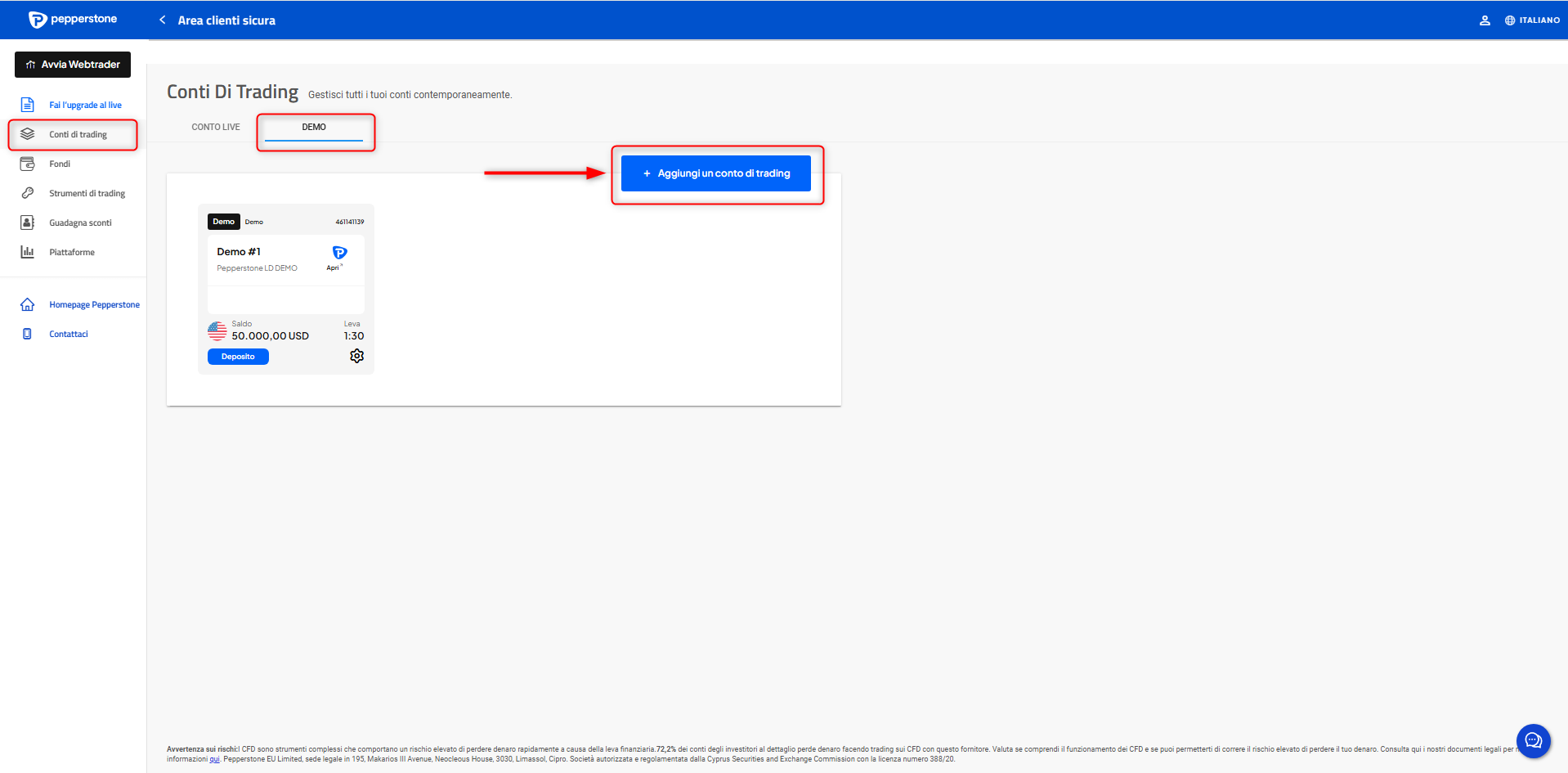1568x773 pixels.
Task: Click the Area clienti sicura title
Action: coord(226,20)
